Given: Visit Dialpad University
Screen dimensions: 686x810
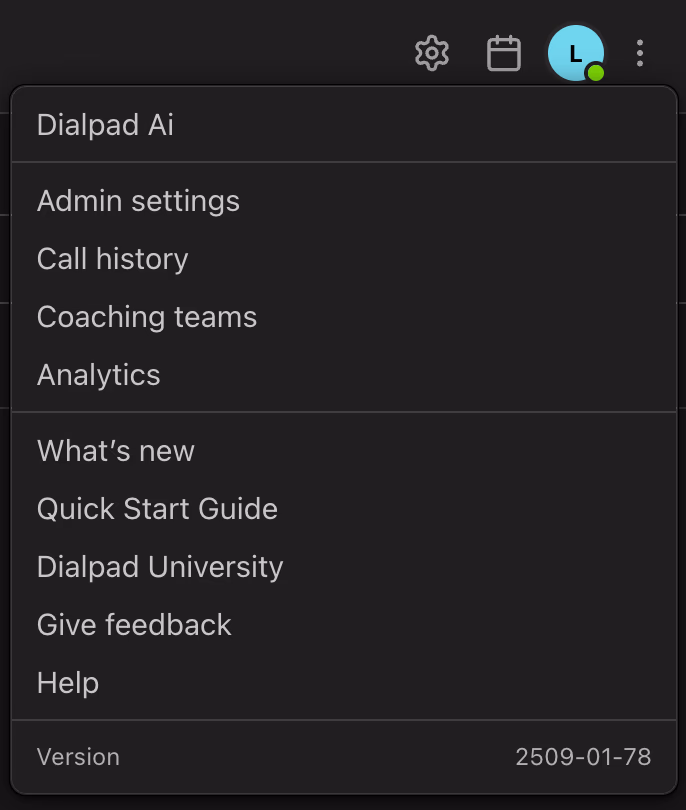Looking at the screenshot, I should [x=159, y=566].
